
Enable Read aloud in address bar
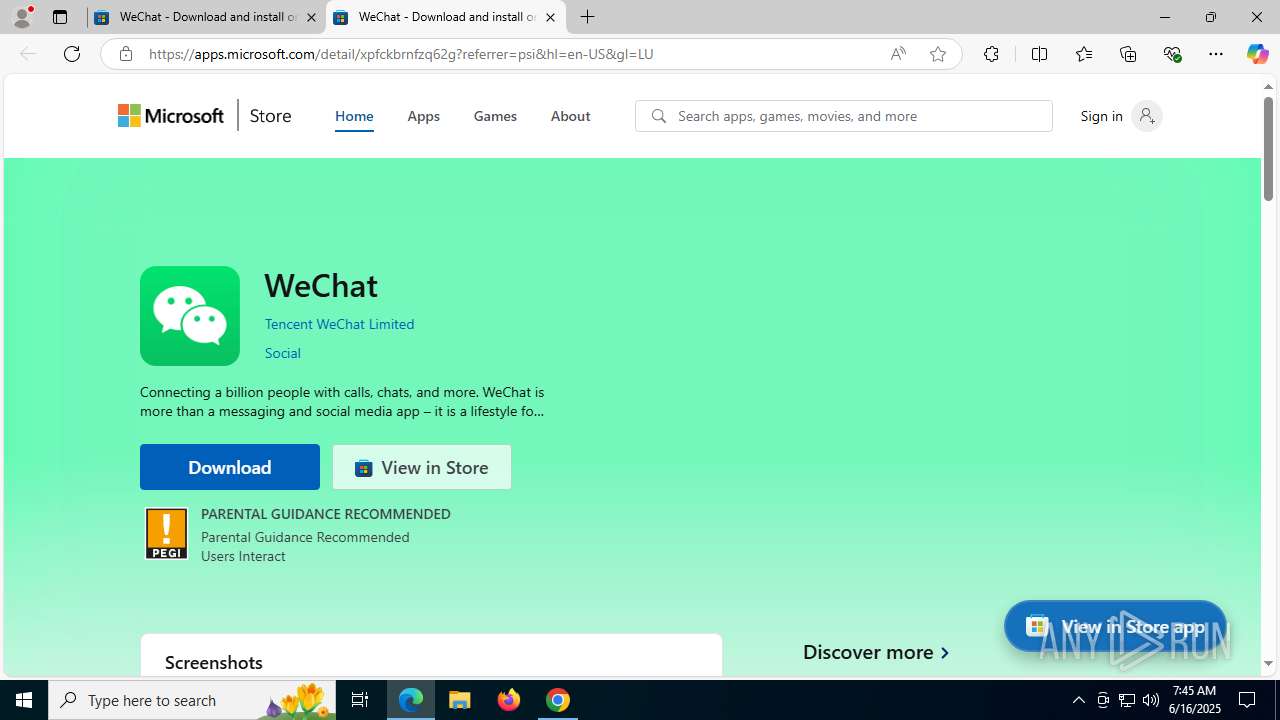pos(898,54)
